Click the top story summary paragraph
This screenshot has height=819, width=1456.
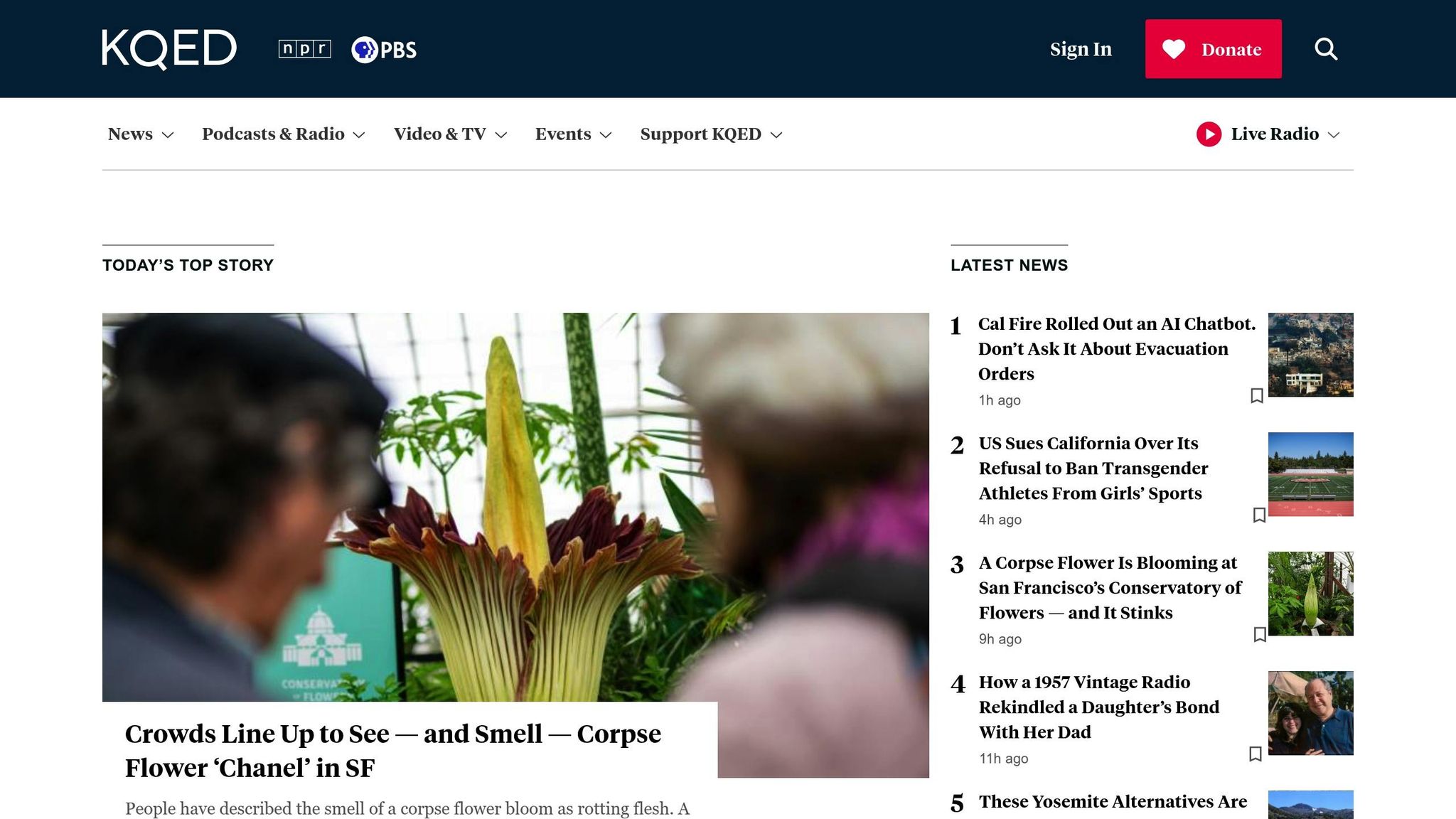click(x=407, y=809)
